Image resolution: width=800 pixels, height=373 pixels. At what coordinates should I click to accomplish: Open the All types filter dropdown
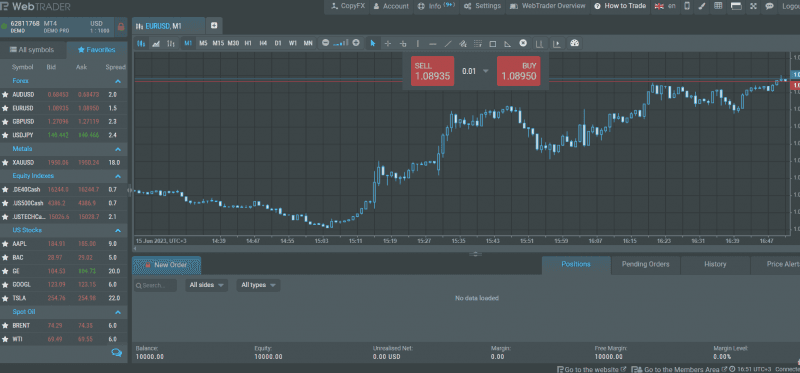(258, 285)
